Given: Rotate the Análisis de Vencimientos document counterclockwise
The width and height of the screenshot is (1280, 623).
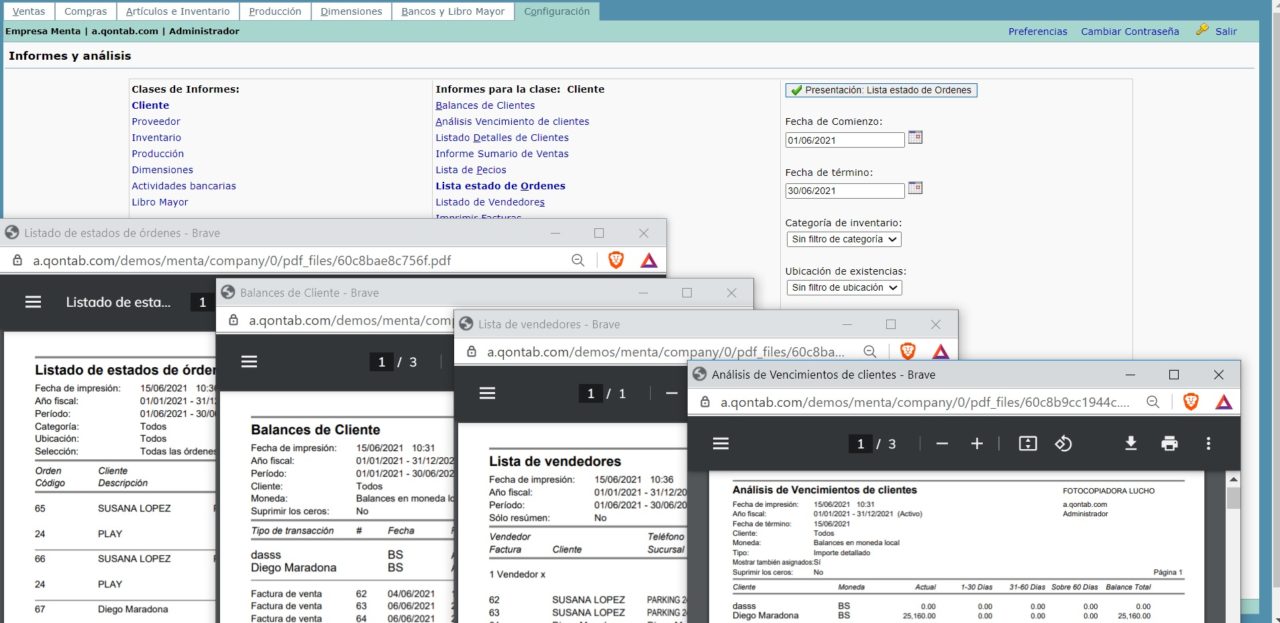Looking at the screenshot, I should (x=1064, y=443).
